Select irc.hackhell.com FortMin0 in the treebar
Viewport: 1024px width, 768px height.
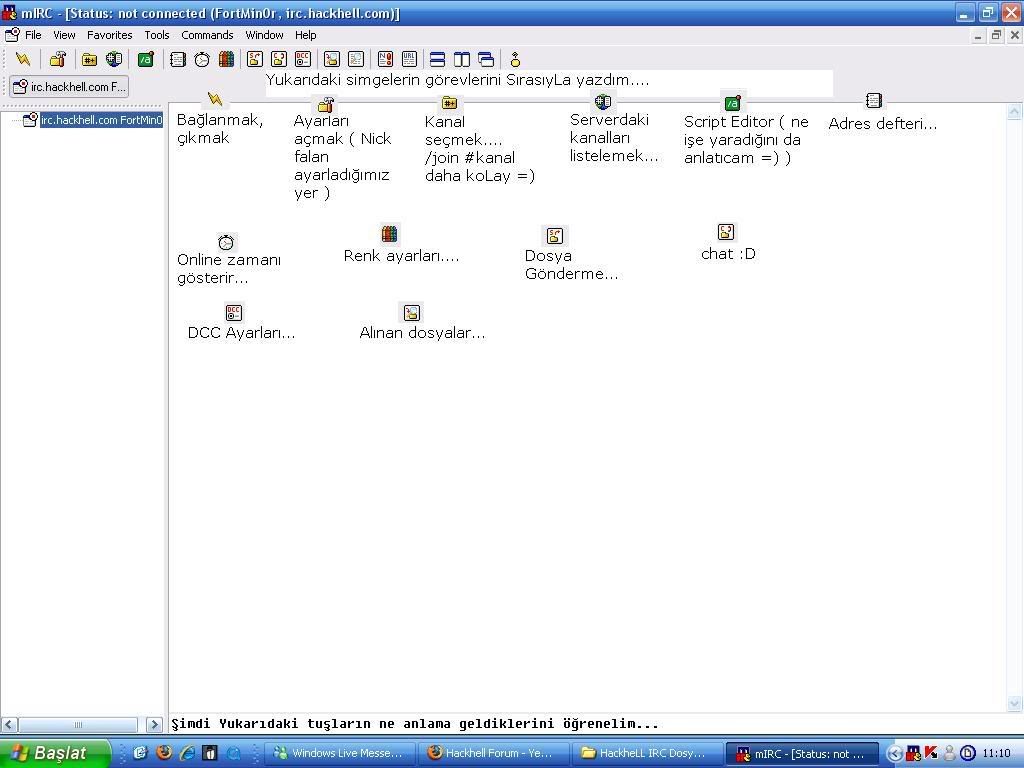[101, 120]
